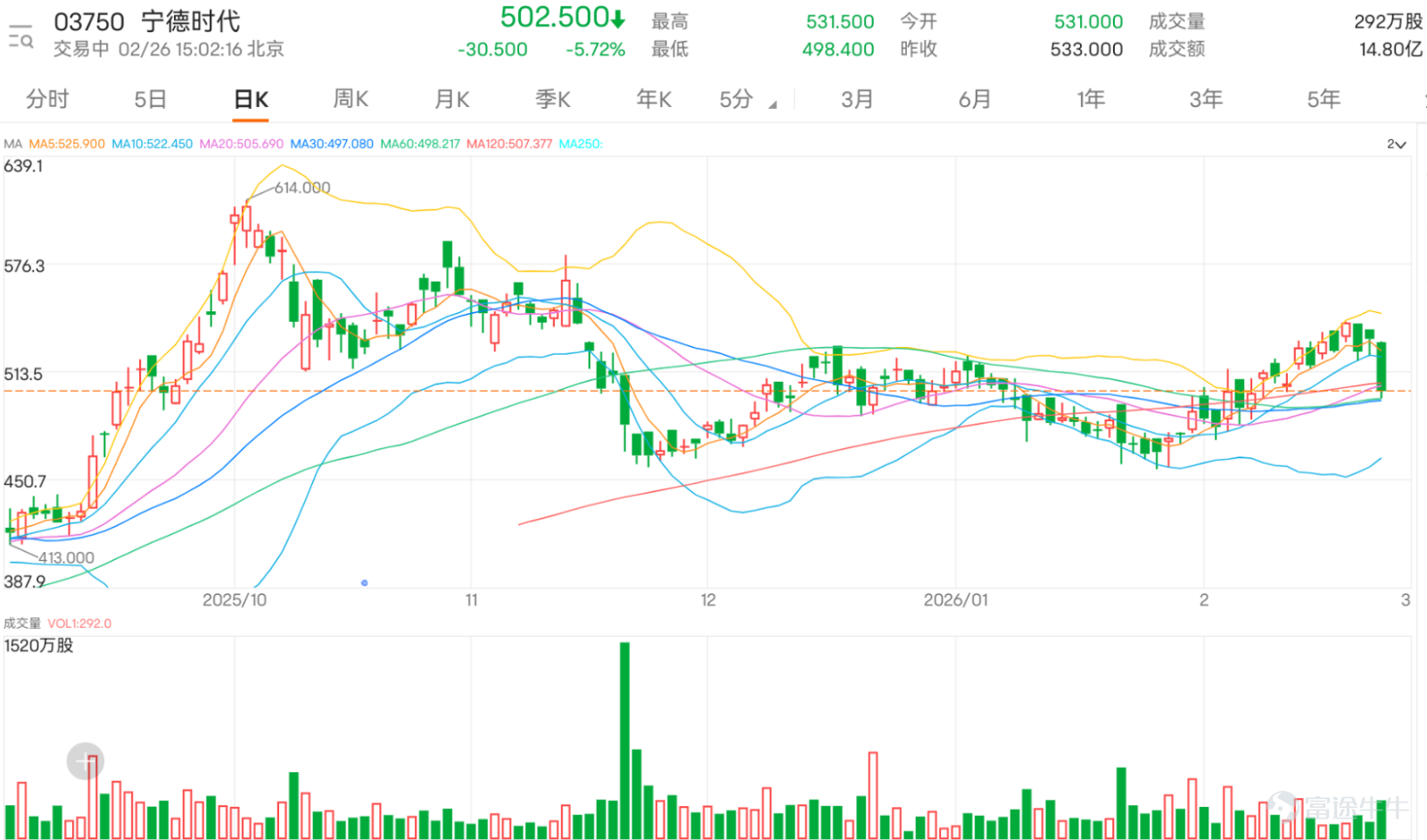The width and height of the screenshot is (1427, 840).
Task: Set the chart range to 3年
Action: (1206, 99)
